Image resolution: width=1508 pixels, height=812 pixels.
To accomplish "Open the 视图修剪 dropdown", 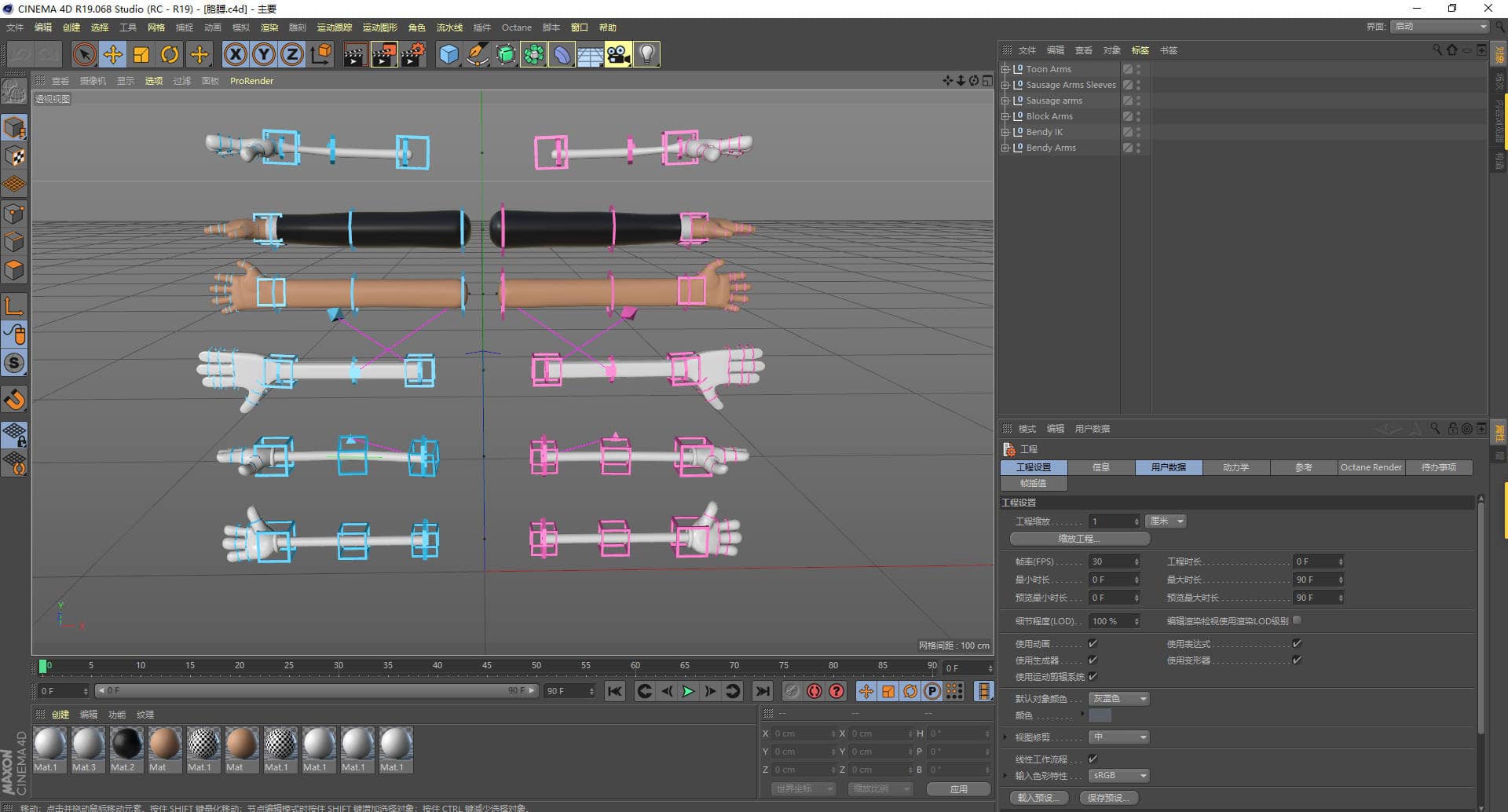I will point(1119,737).
